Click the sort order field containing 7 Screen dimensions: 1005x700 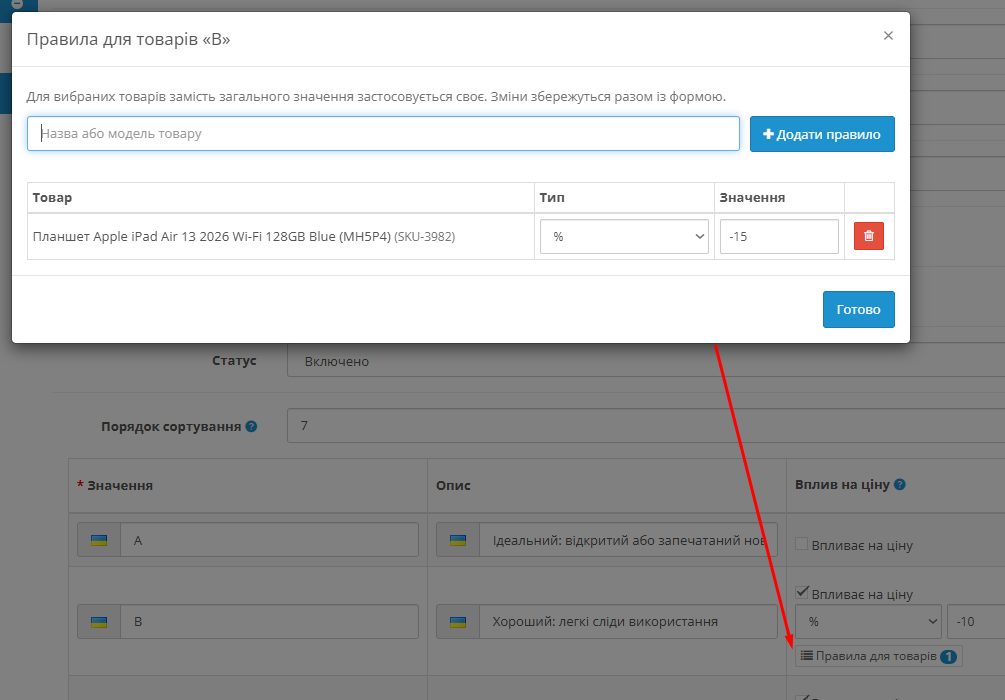(x=646, y=426)
